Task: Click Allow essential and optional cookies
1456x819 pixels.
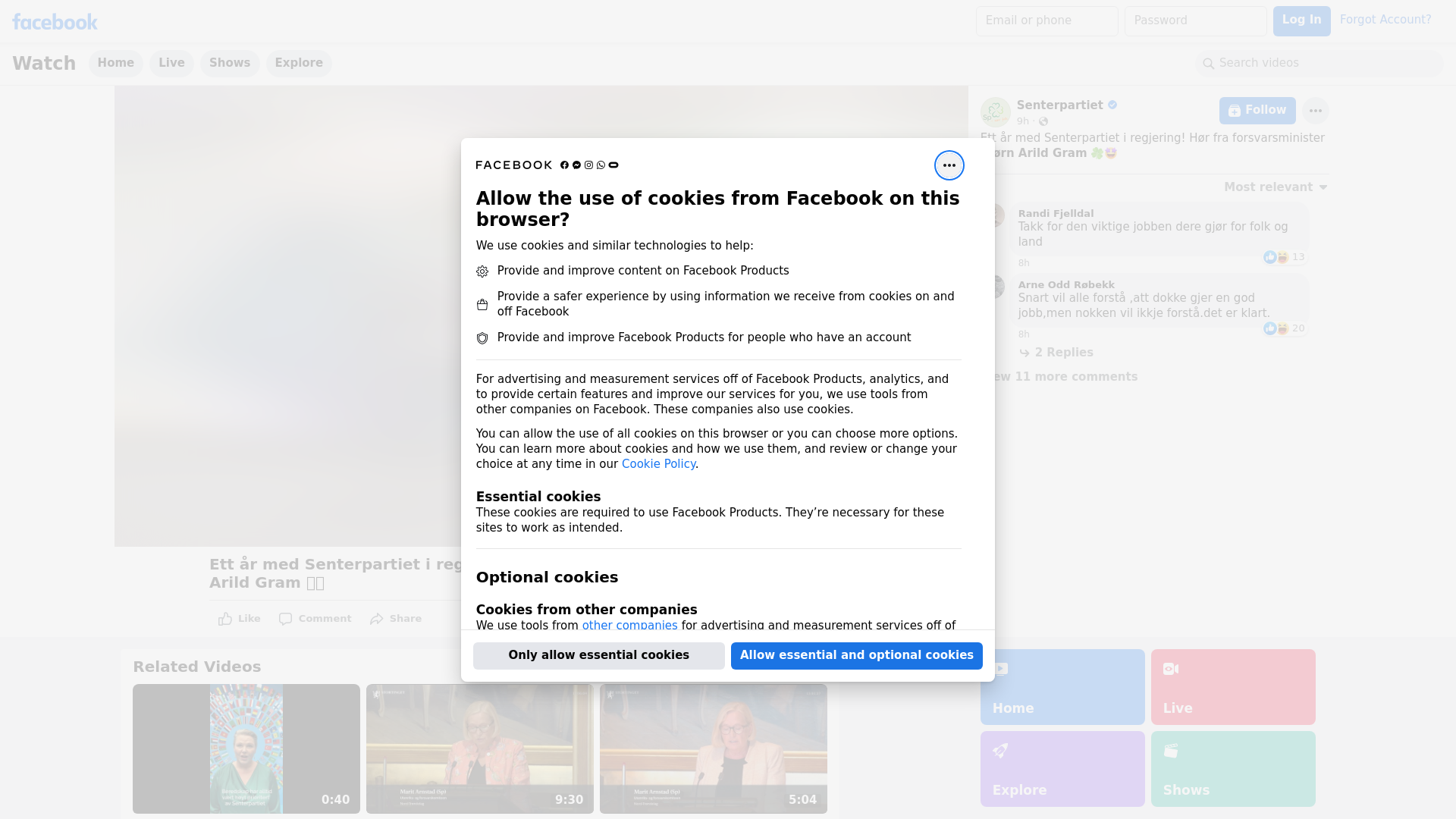Action: [x=856, y=656]
